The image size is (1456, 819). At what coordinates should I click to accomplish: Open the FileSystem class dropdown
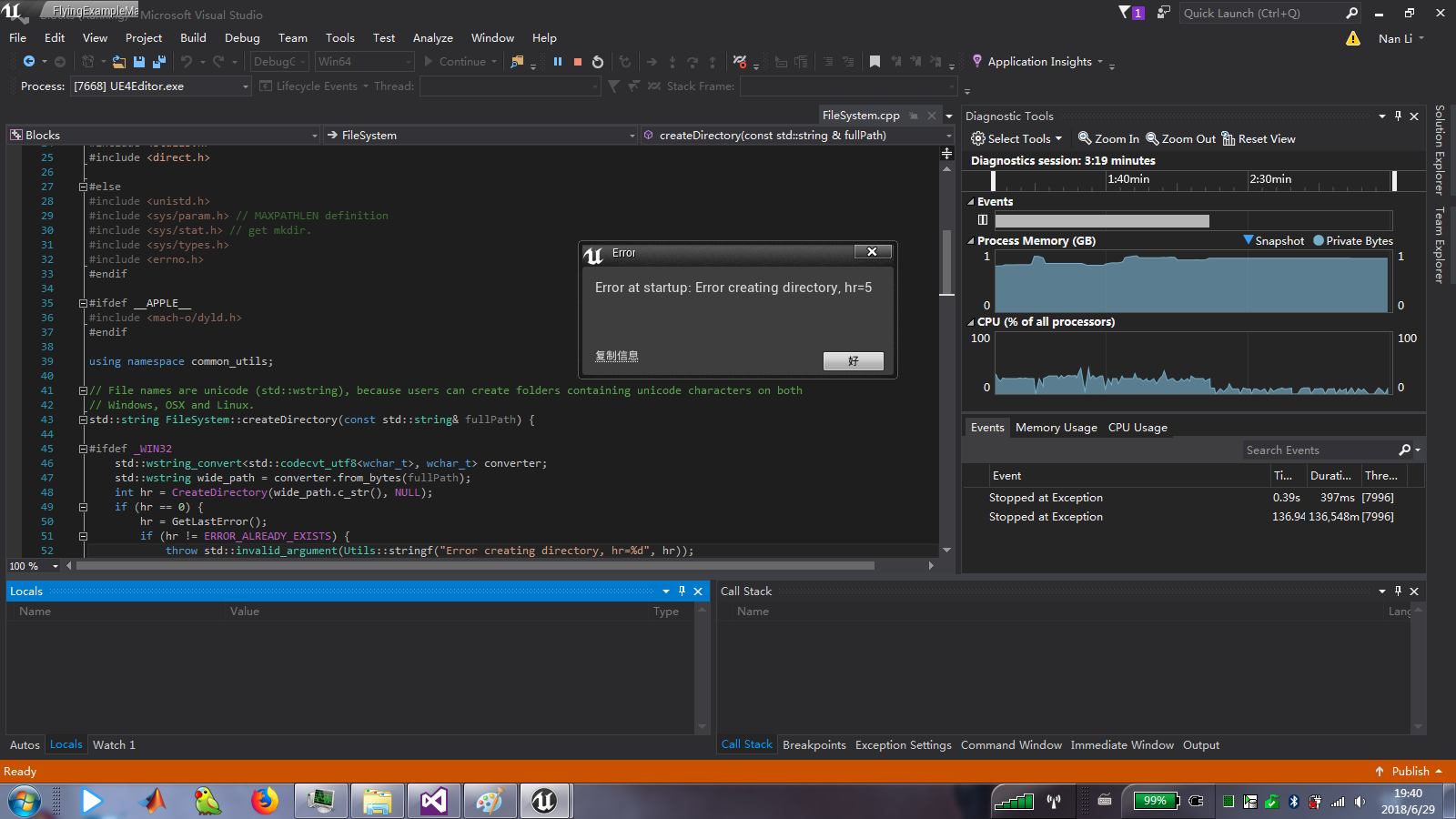pos(480,135)
